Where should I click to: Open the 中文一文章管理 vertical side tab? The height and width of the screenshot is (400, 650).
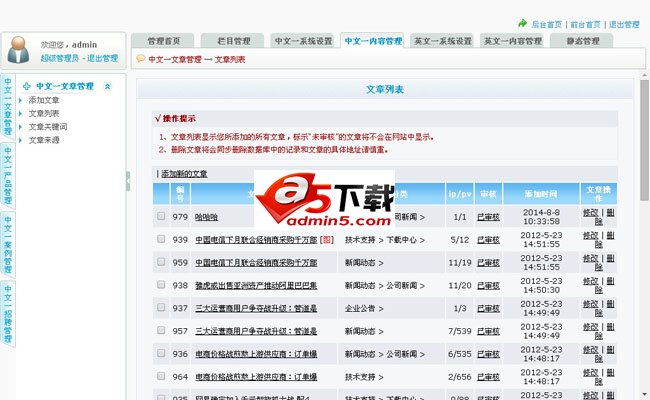(8, 107)
